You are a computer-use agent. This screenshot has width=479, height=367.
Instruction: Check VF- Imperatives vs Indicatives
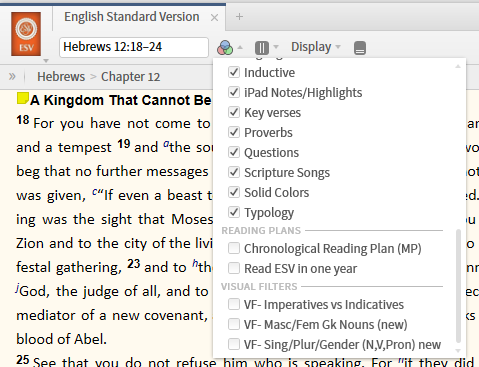(234, 304)
